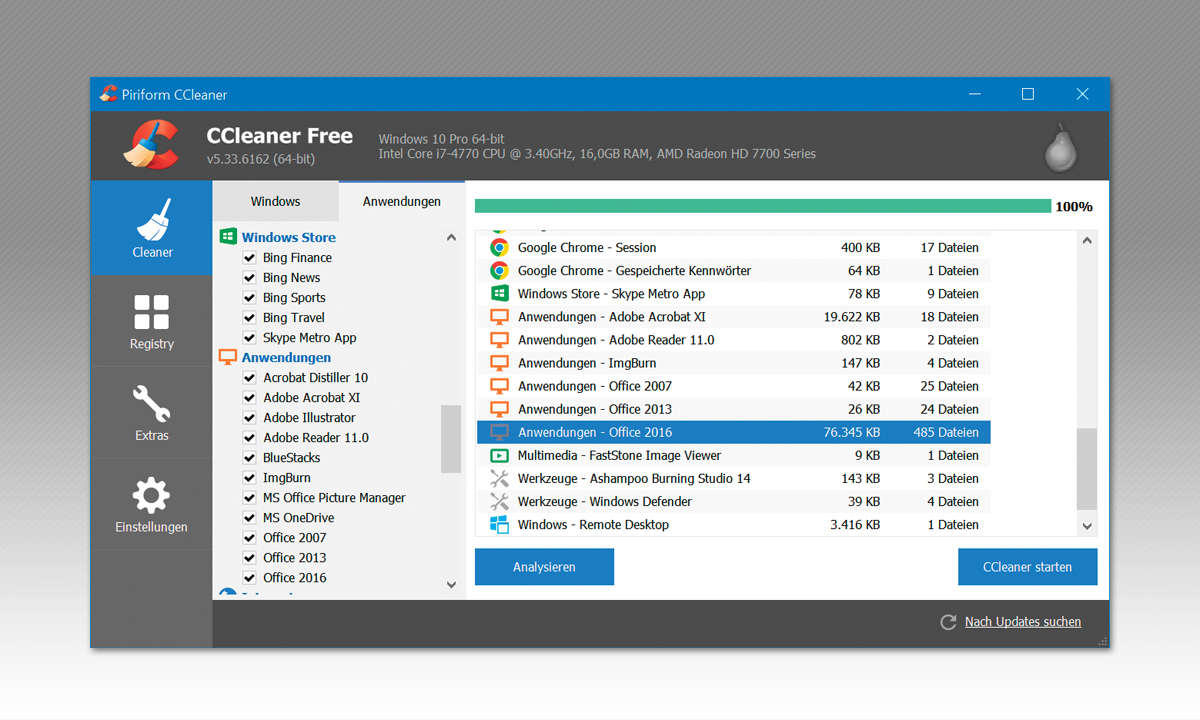The height and width of the screenshot is (720, 1200).
Task: Click monitor icon beside Adobe Reader 11.0 result
Action: click(499, 340)
